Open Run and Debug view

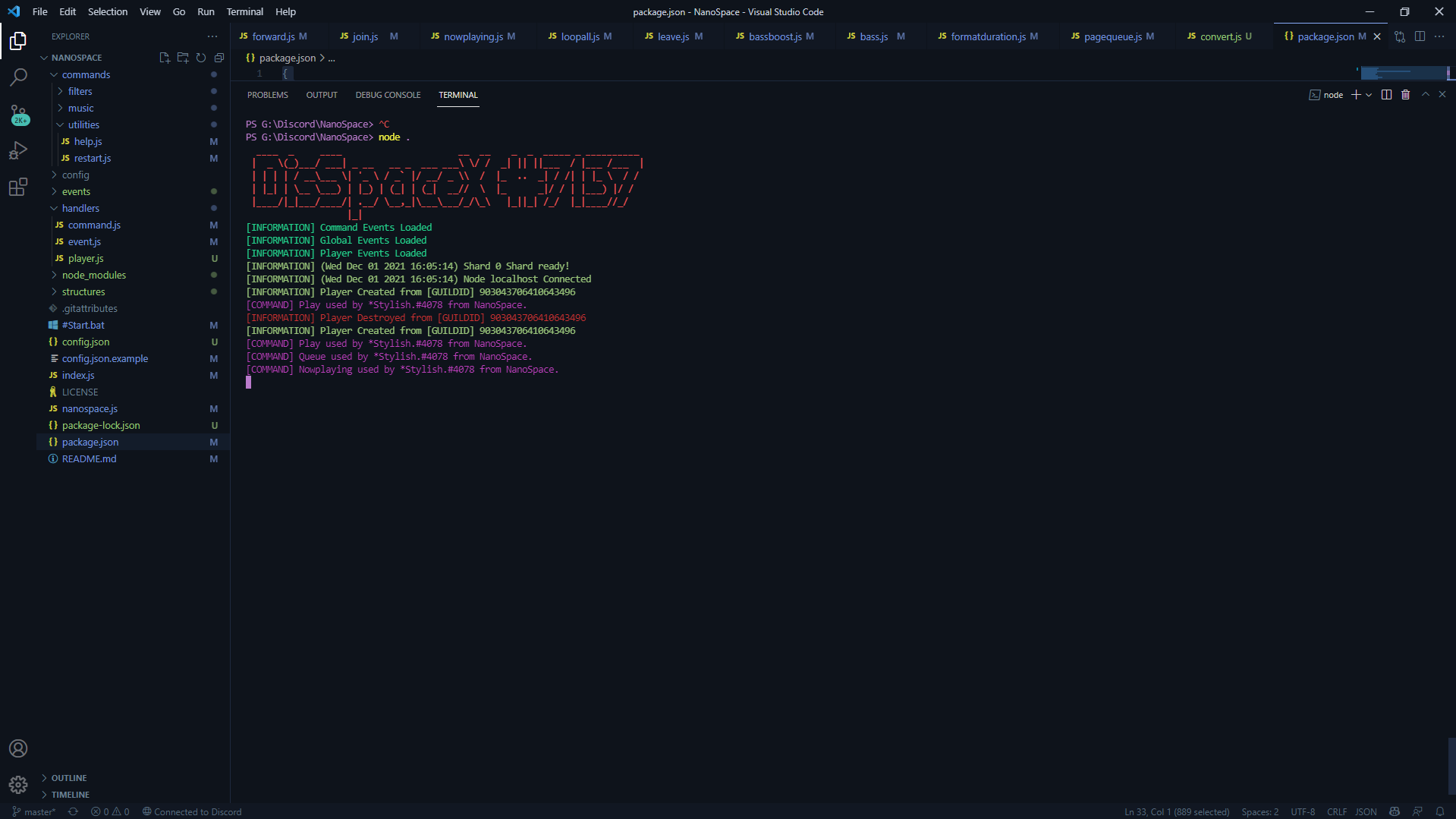(18, 150)
